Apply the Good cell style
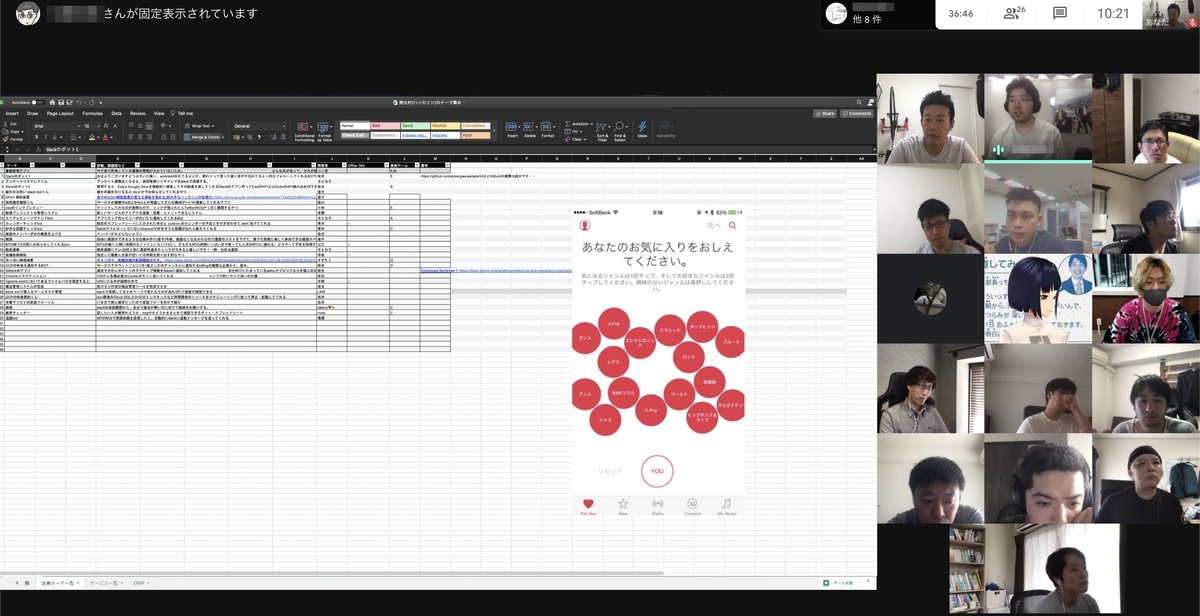 click(x=414, y=126)
